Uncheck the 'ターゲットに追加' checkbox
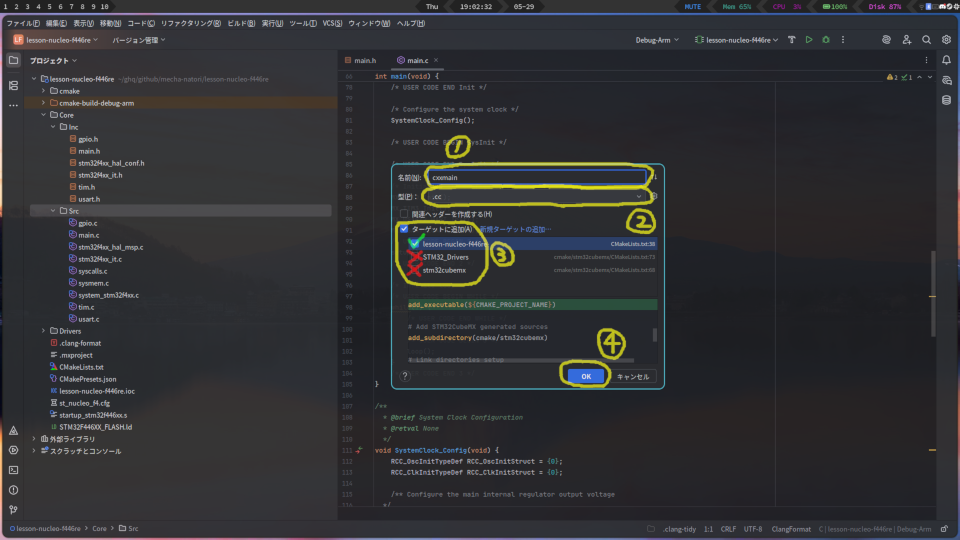960x540 pixels. [403, 229]
